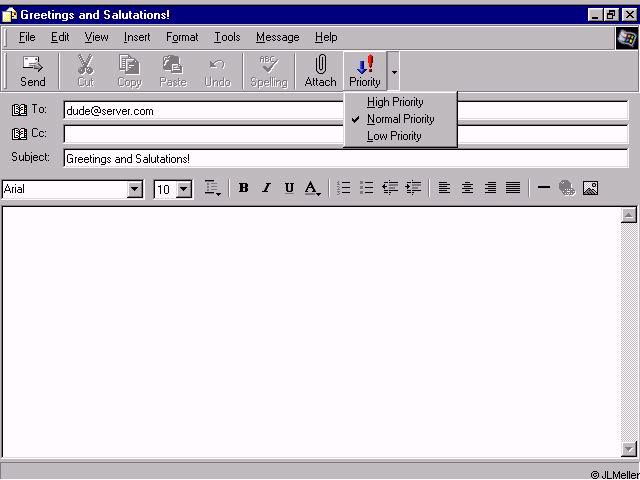Center the paragraph text
The height and width of the screenshot is (480, 640).
click(467, 188)
